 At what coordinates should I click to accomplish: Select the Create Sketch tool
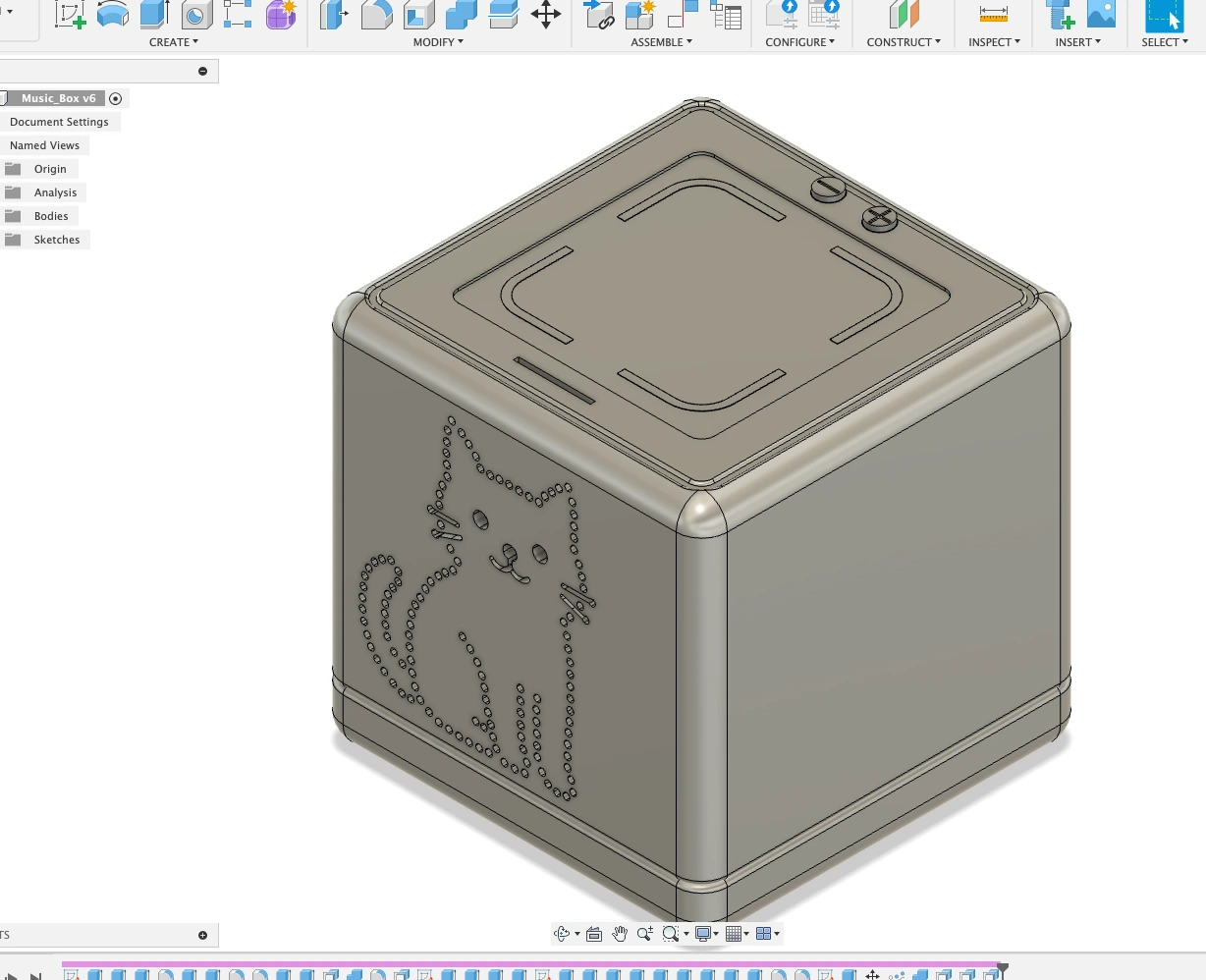tap(70, 15)
